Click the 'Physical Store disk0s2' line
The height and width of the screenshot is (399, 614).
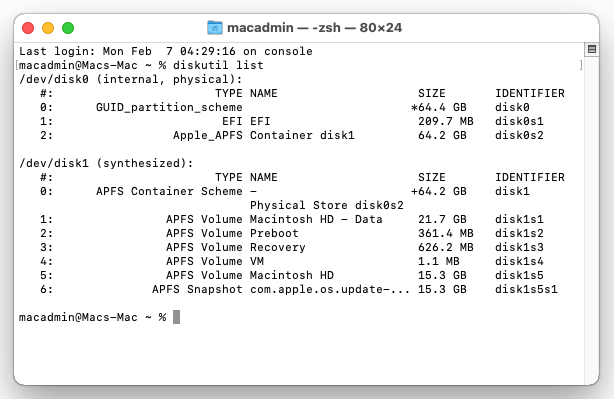327,205
